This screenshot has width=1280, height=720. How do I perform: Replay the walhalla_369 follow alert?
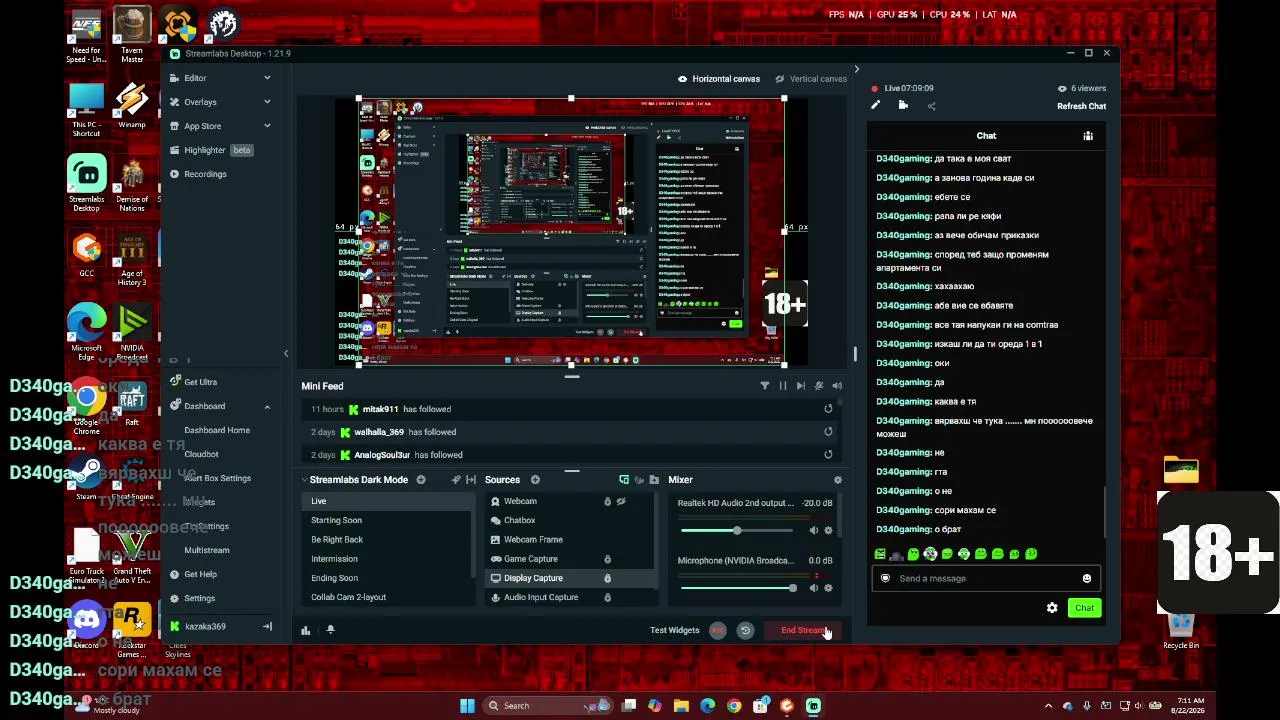point(828,432)
